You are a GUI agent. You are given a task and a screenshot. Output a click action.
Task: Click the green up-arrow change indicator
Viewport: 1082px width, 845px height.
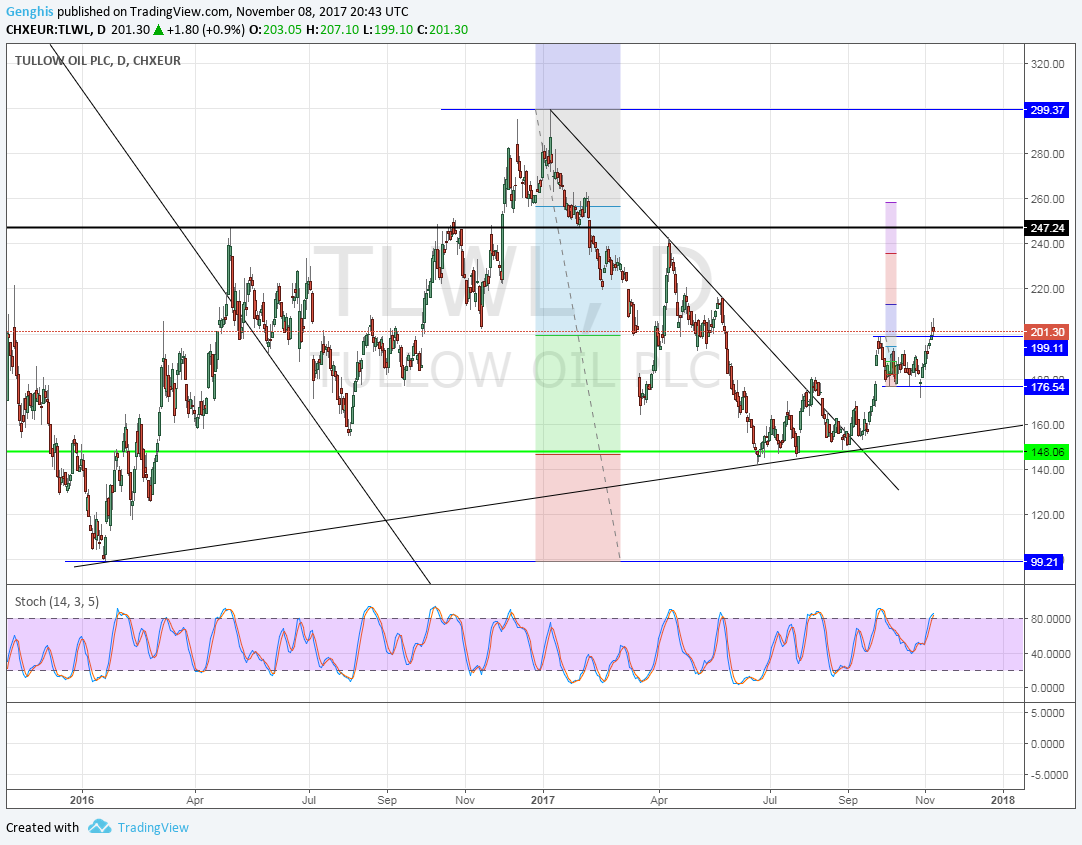tap(158, 30)
